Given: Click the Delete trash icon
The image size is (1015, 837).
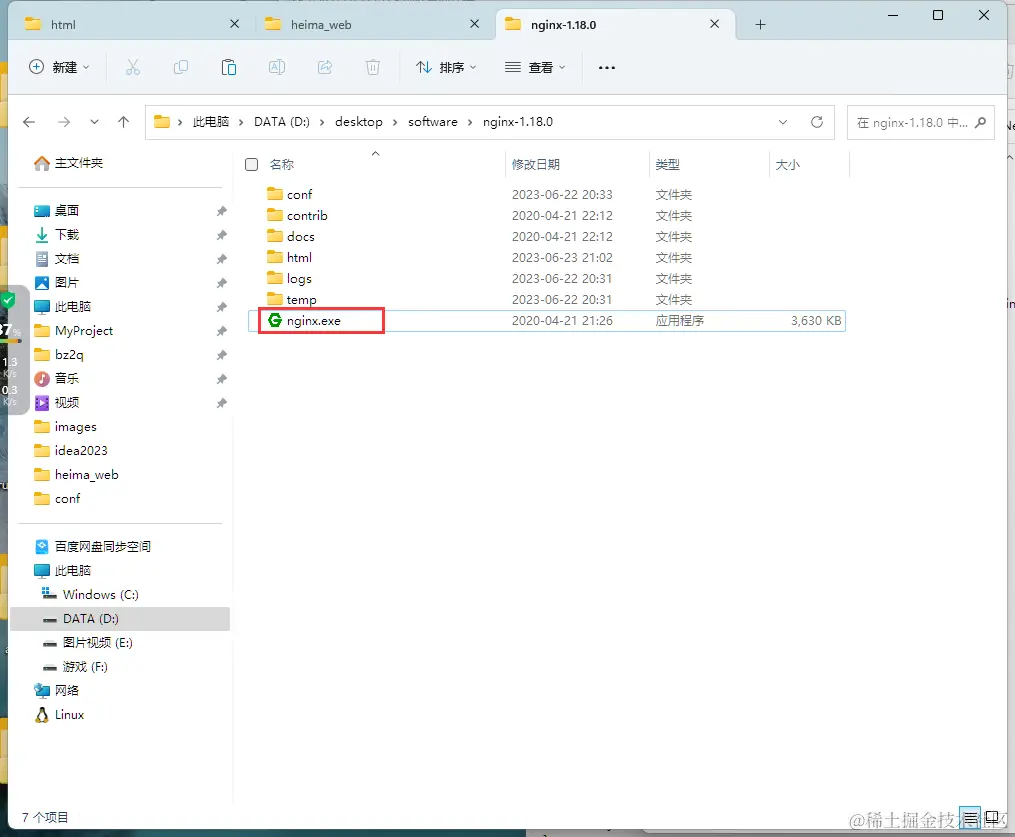Looking at the screenshot, I should pos(373,67).
